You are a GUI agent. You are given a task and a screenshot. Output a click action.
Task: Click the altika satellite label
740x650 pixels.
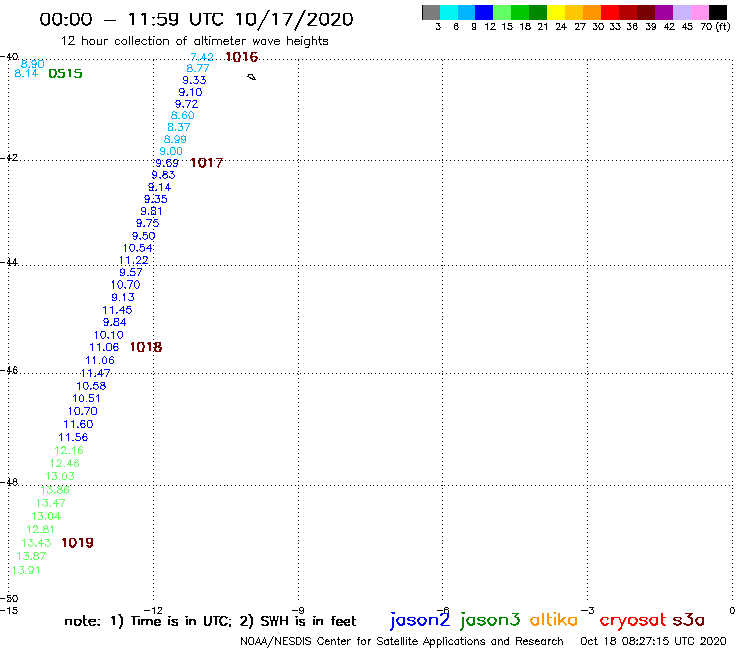[x=553, y=620]
